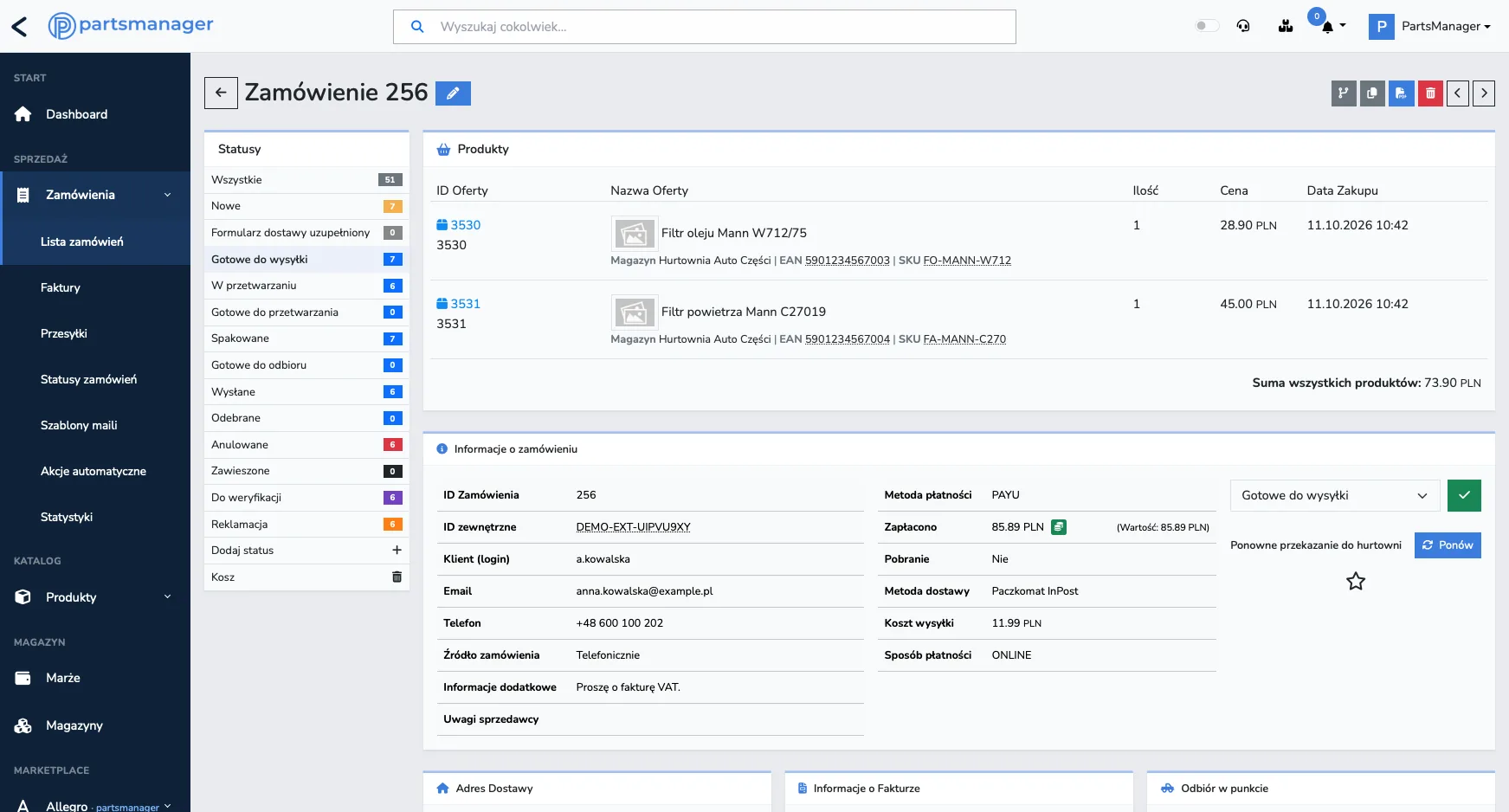1509x812 pixels.
Task: Open Faktury in the sidebar
Action: 61,287
